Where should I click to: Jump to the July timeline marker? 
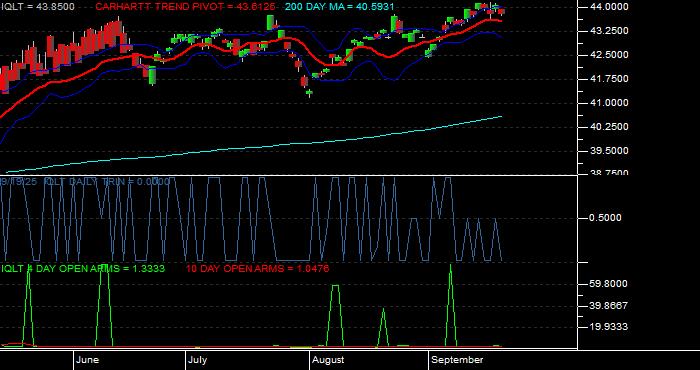(197, 360)
